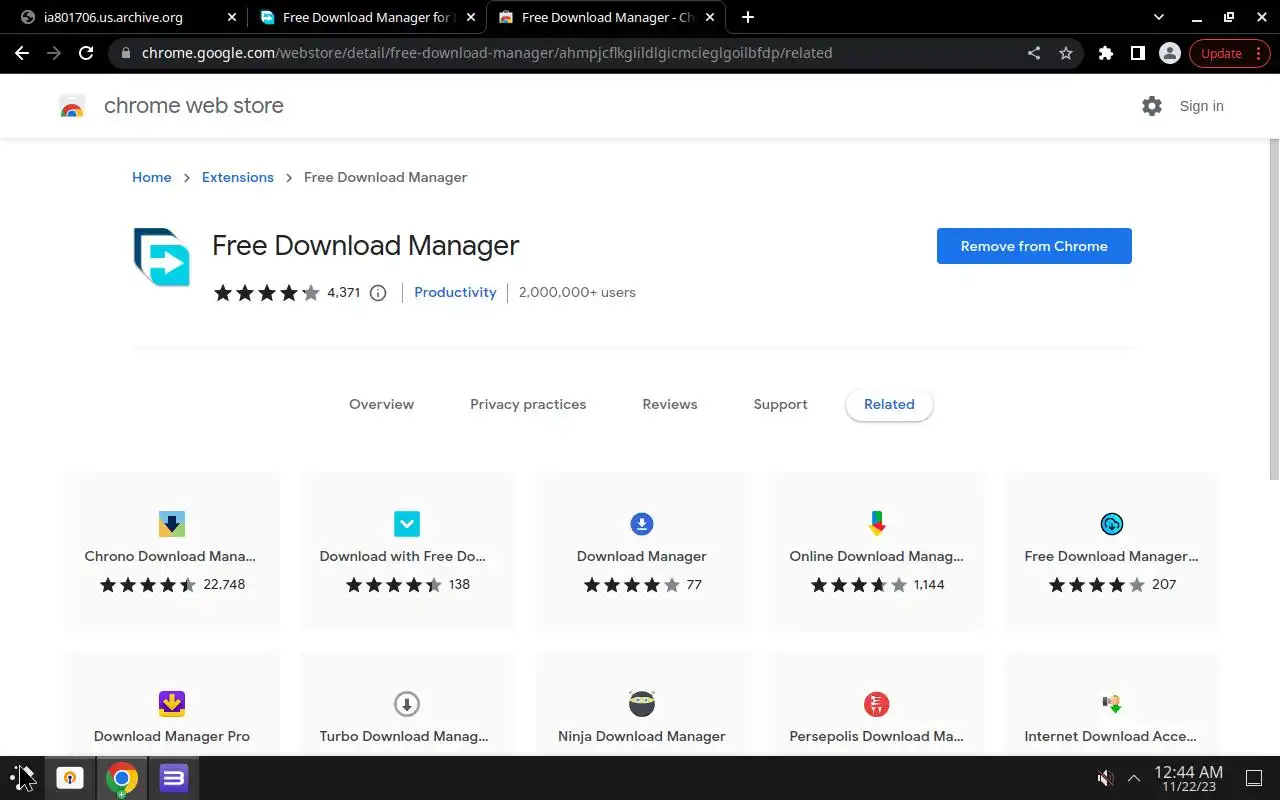Image resolution: width=1280 pixels, height=800 pixels.
Task: Switch to the Reviews tab
Action: [x=670, y=404]
